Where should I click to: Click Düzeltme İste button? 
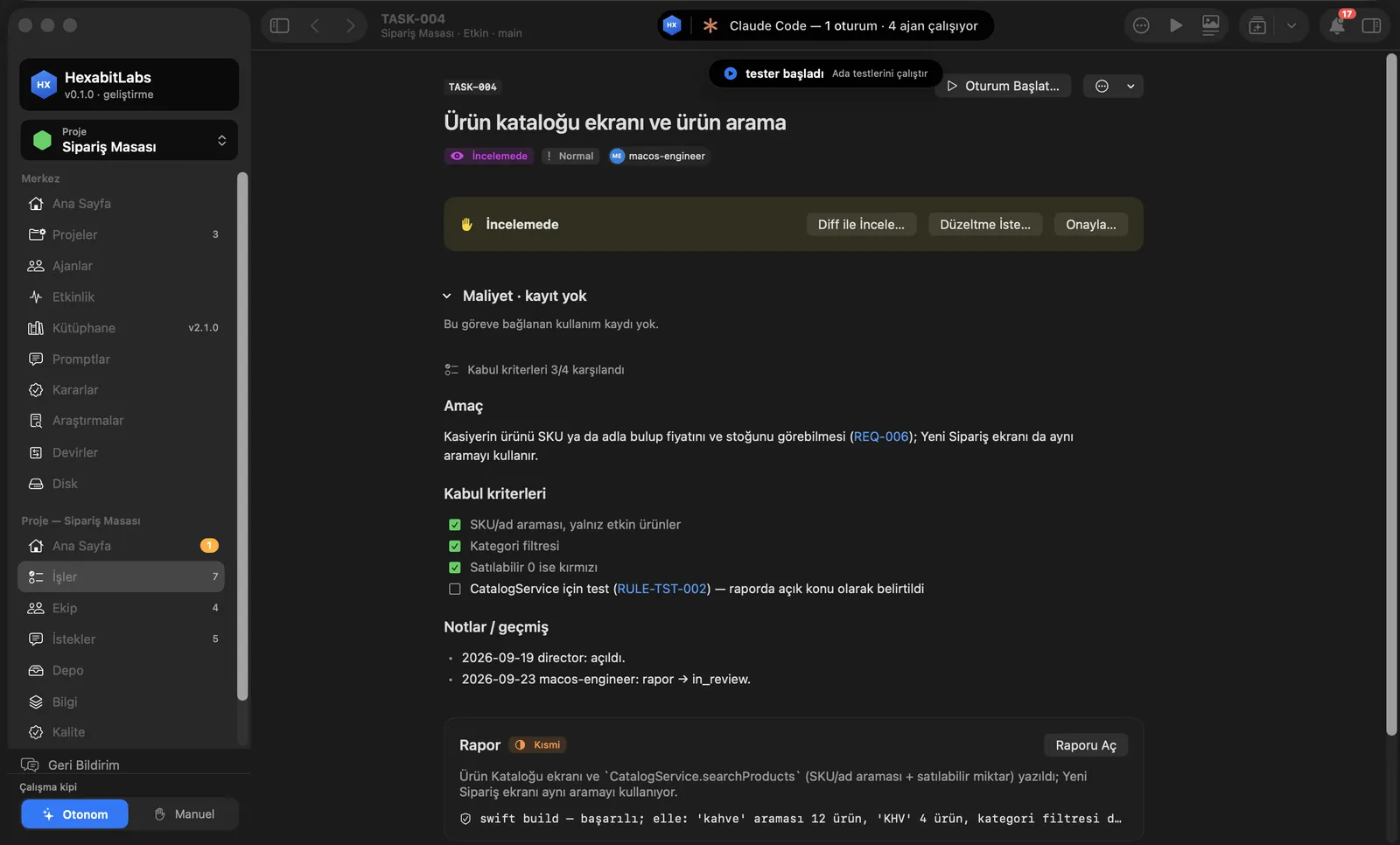tap(985, 224)
